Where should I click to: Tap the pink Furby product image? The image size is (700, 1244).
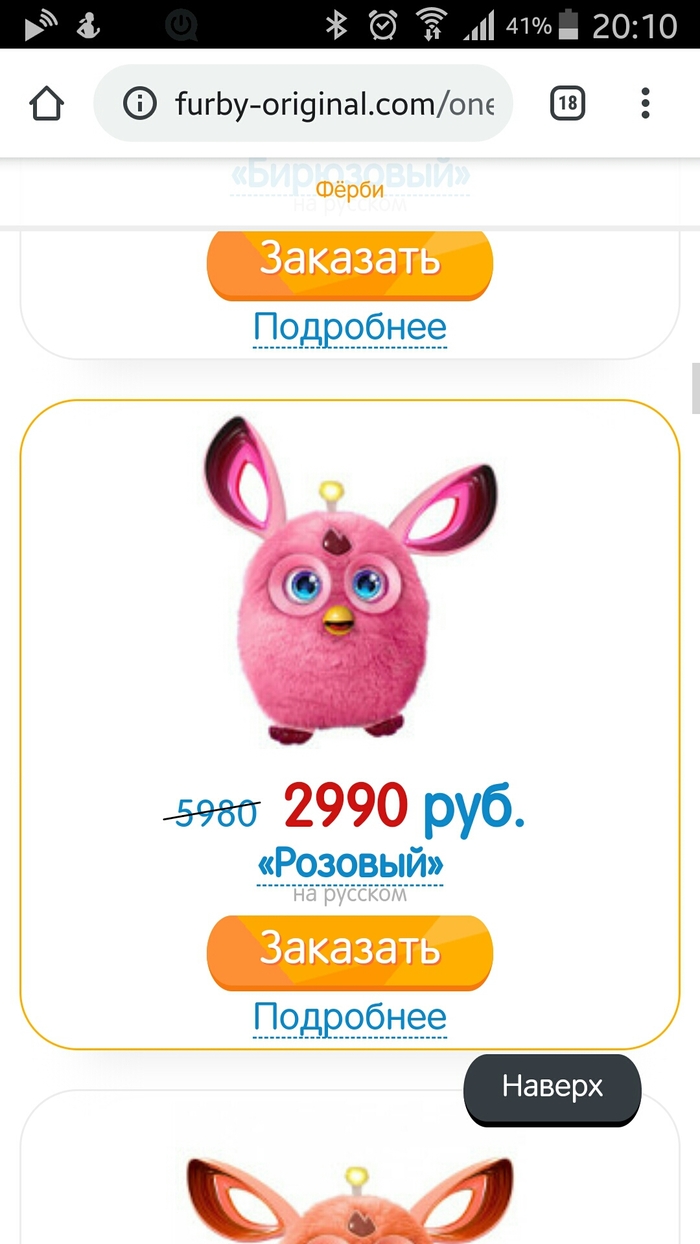point(350,580)
